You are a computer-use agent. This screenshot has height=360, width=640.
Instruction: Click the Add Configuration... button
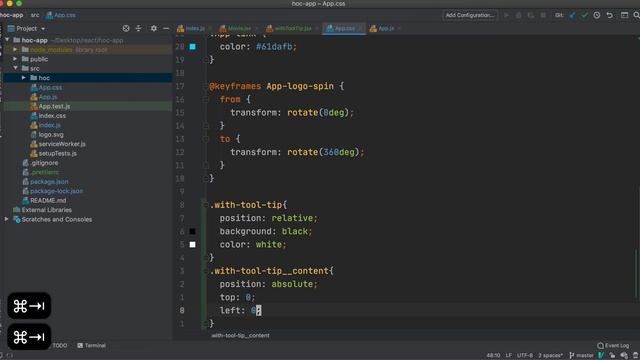[470, 16]
